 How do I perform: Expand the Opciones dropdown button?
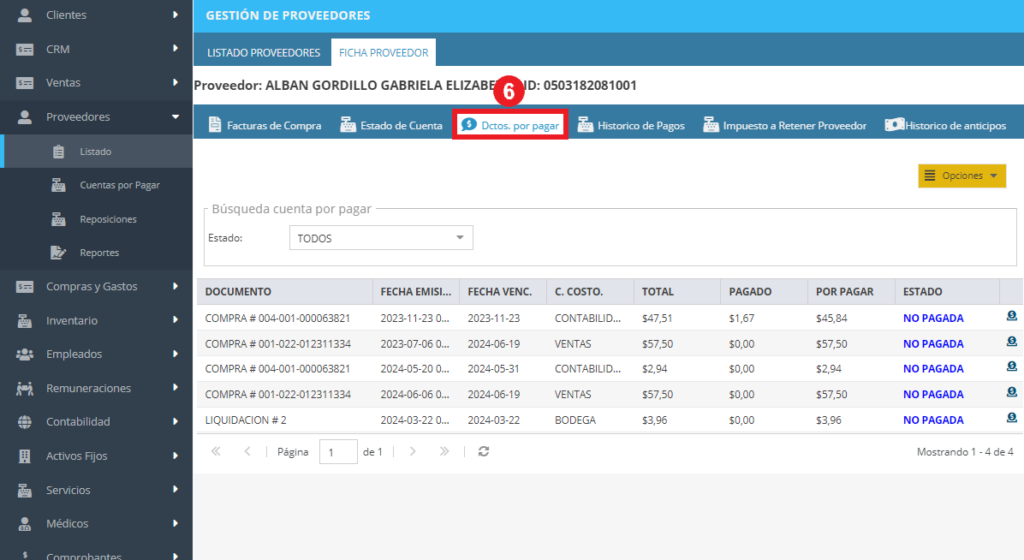[x=962, y=176]
